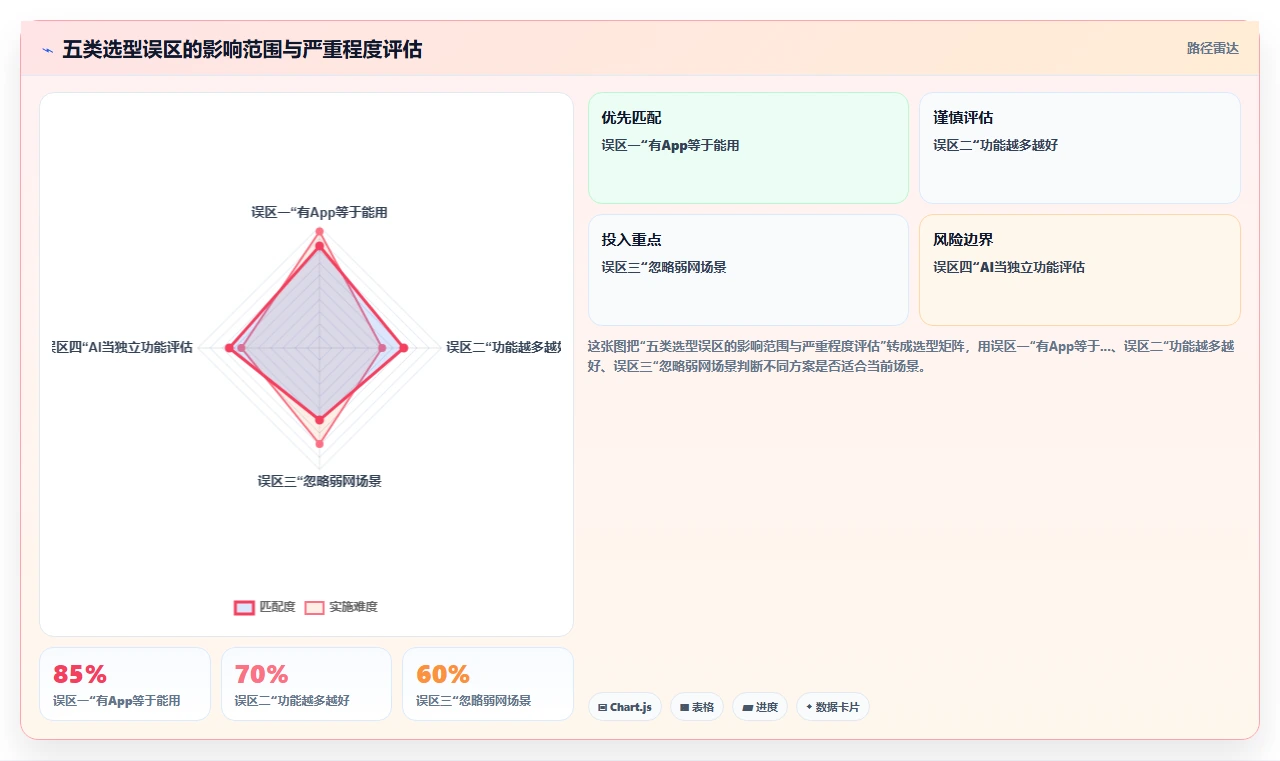Viewport: 1280px width, 761px height.
Task: Open the 优先匹配 card
Action: 748,148
